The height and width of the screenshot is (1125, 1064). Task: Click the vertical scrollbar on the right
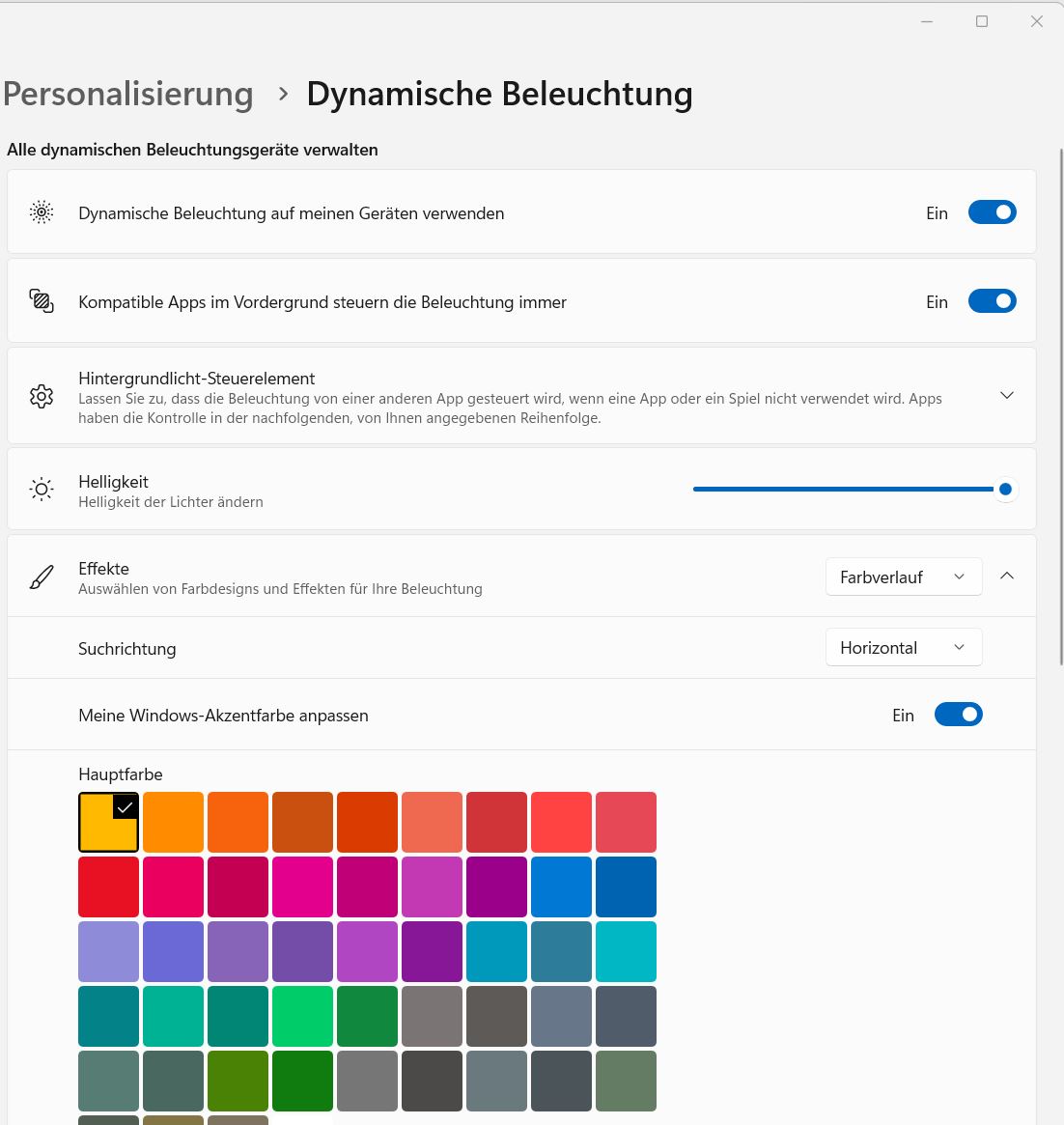pyautogui.click(x=1060, y=406)
